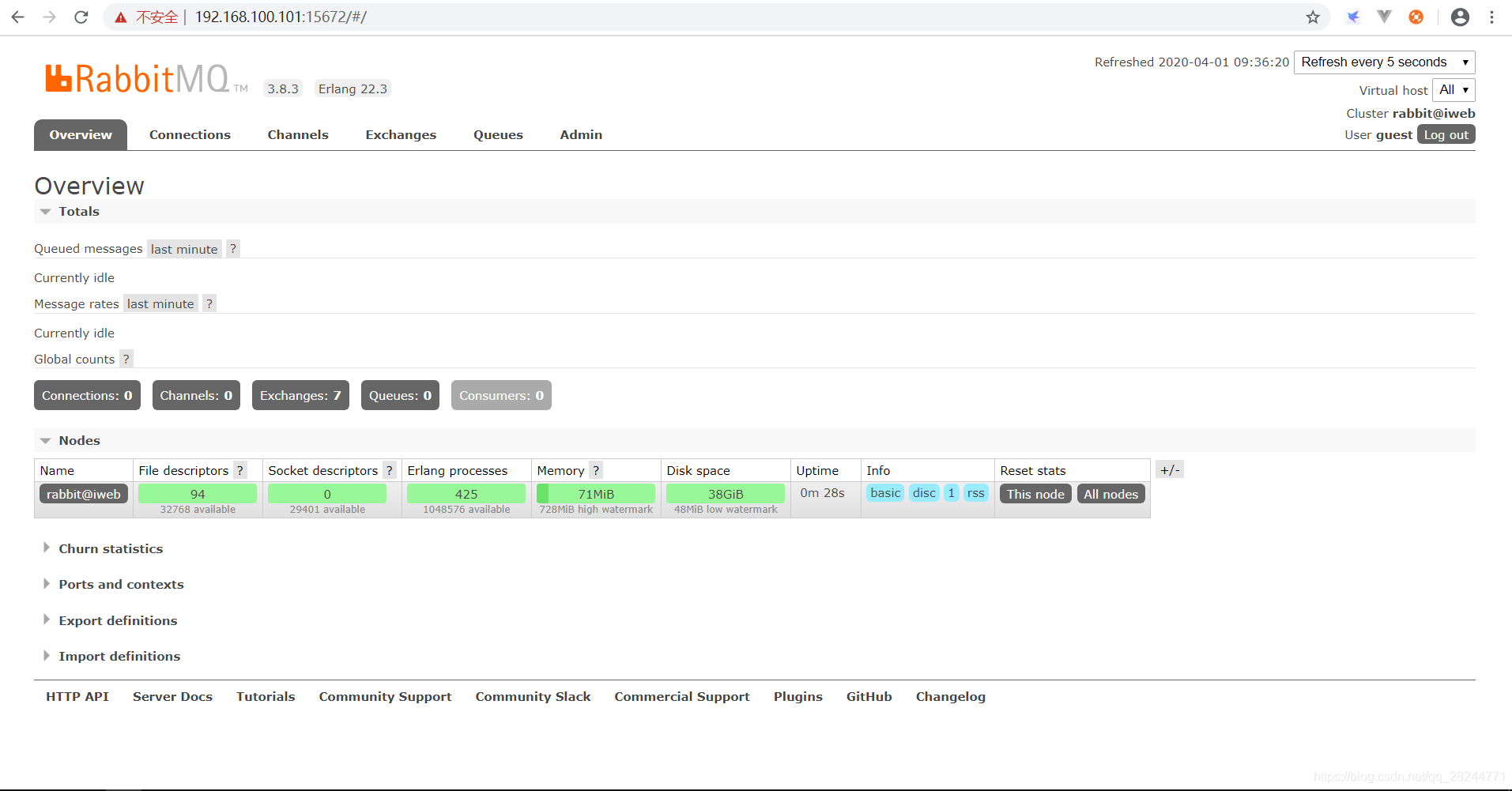Image resolution: width=1512 pixels, height=791 pixels.
Task: Go forward in browser history
Action: [x=49, y=17]
